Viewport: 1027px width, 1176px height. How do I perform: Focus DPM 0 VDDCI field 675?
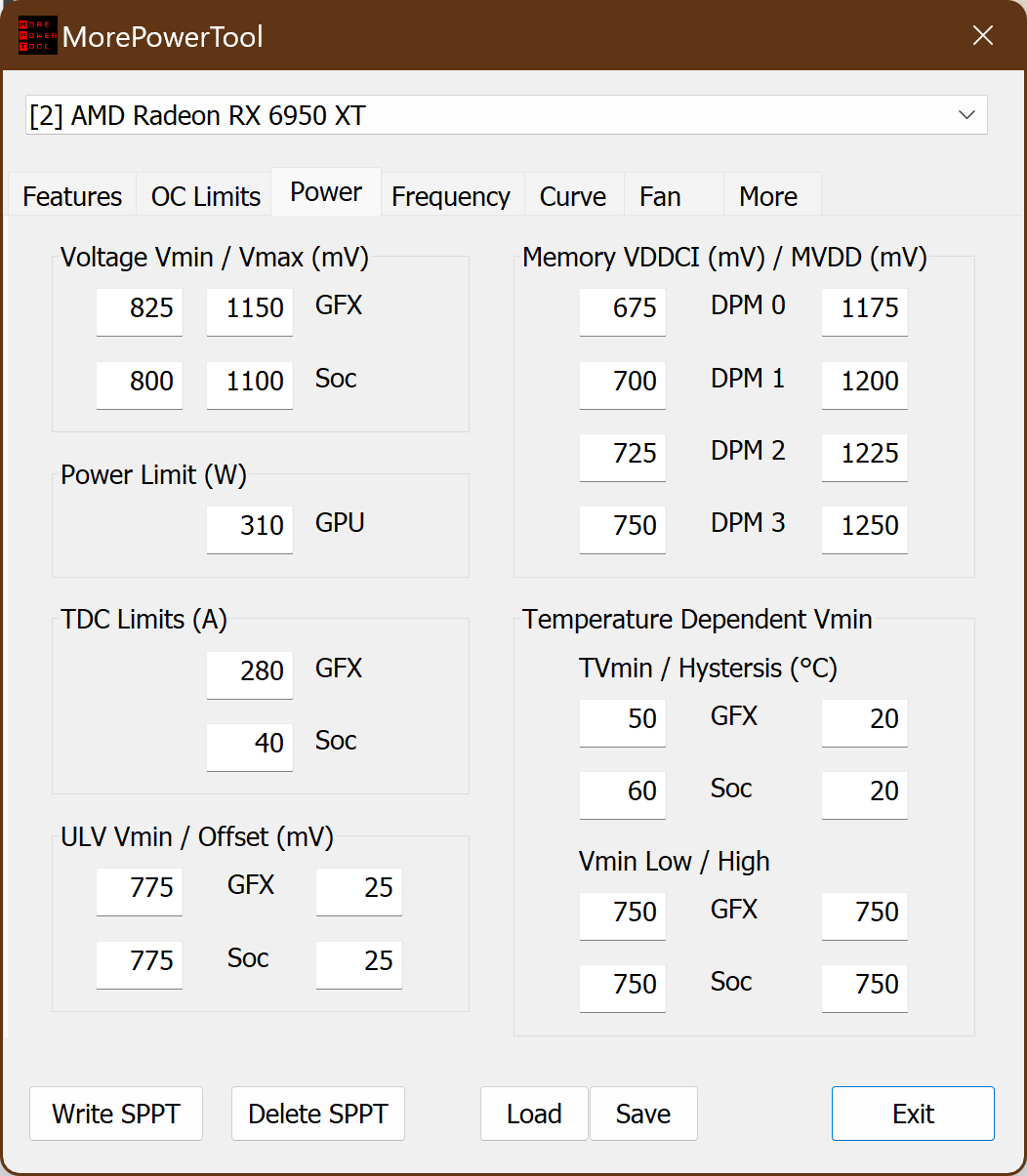click(x=623, y=311)
